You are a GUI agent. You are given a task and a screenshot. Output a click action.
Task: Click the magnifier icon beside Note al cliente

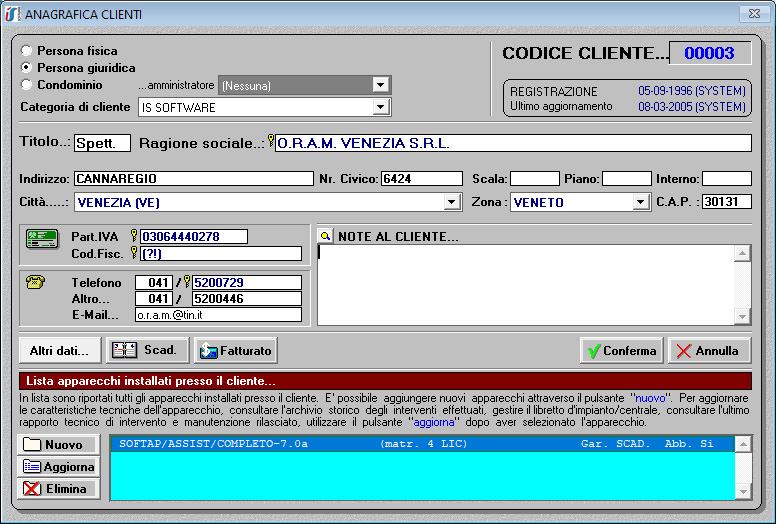pos(325,237)
